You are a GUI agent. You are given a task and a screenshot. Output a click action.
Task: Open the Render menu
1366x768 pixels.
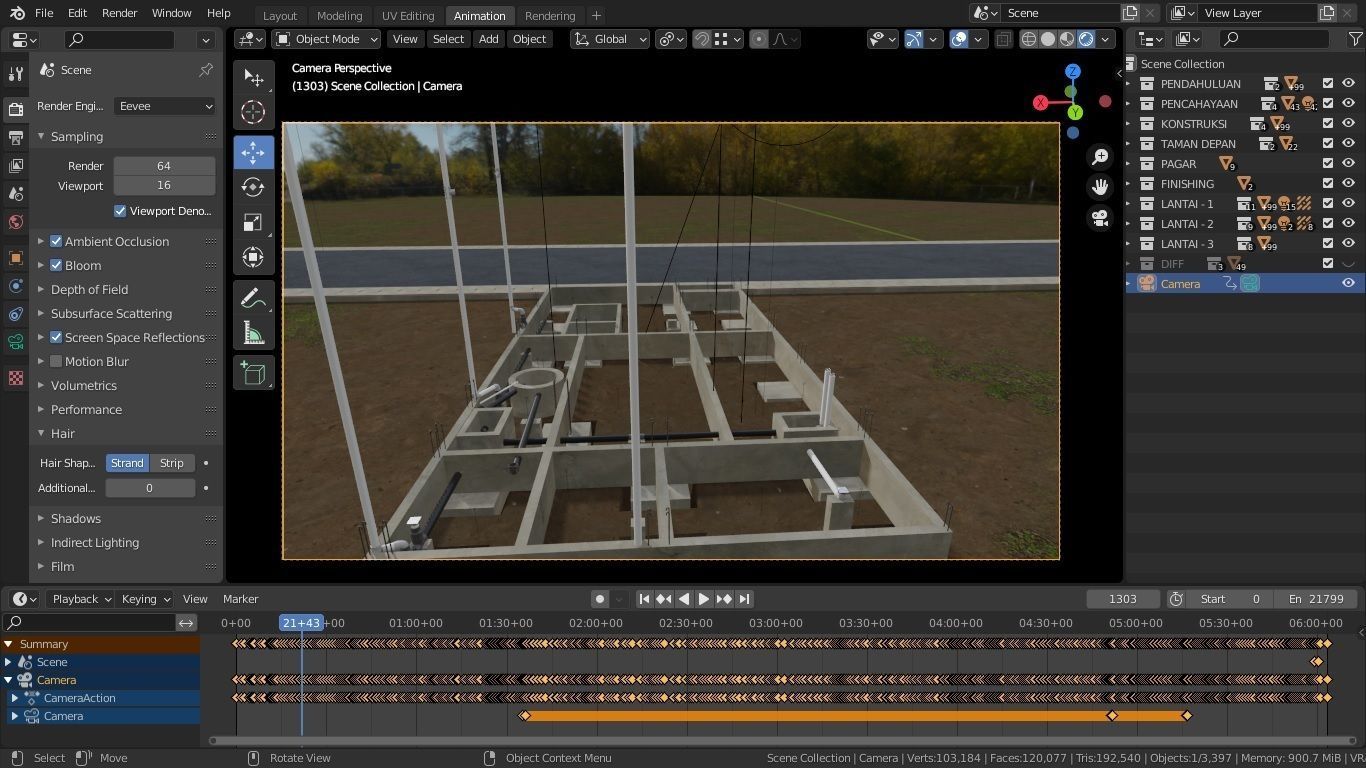[x=119, y=13]
